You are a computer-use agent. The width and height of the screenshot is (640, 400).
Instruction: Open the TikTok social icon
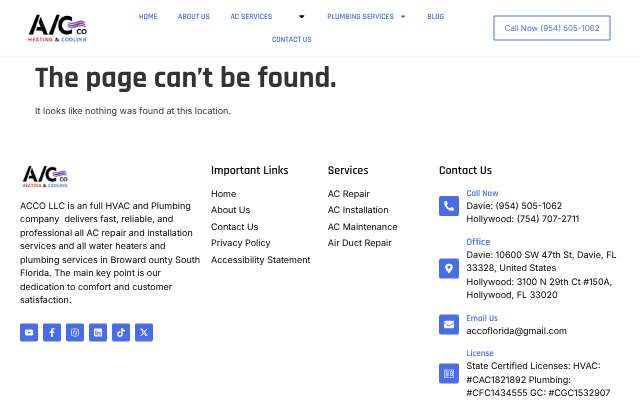coord(121,332)
